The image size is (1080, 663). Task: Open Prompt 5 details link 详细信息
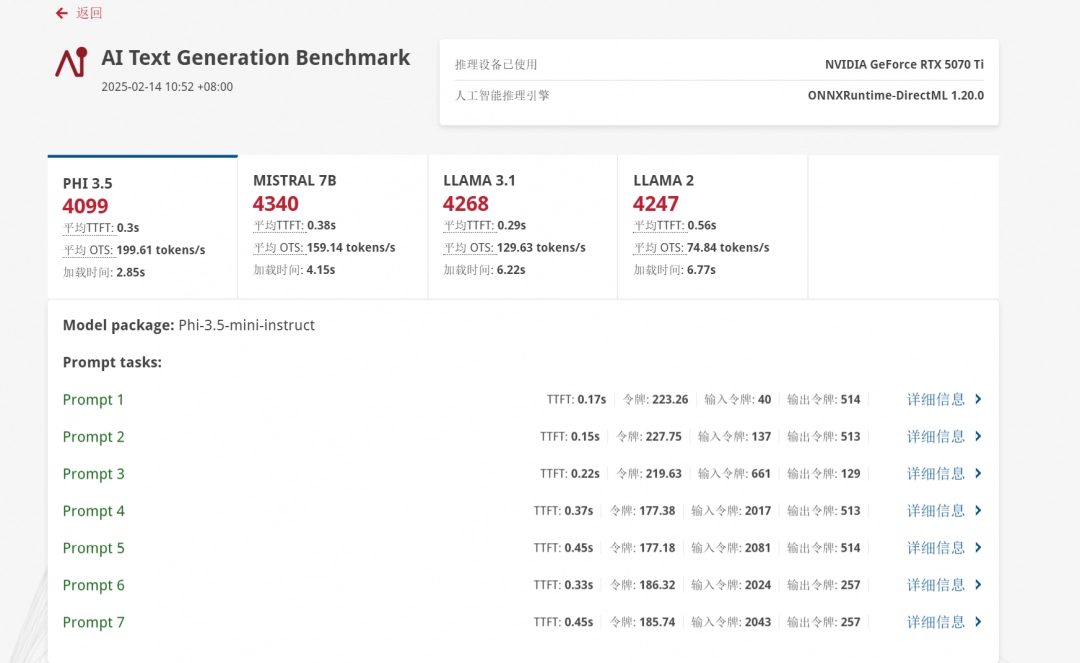[x=936, y=548]
